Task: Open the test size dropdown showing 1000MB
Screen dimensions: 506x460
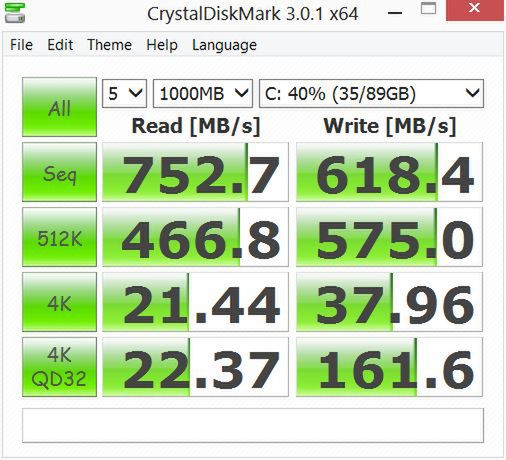Action: click(203, 94)
